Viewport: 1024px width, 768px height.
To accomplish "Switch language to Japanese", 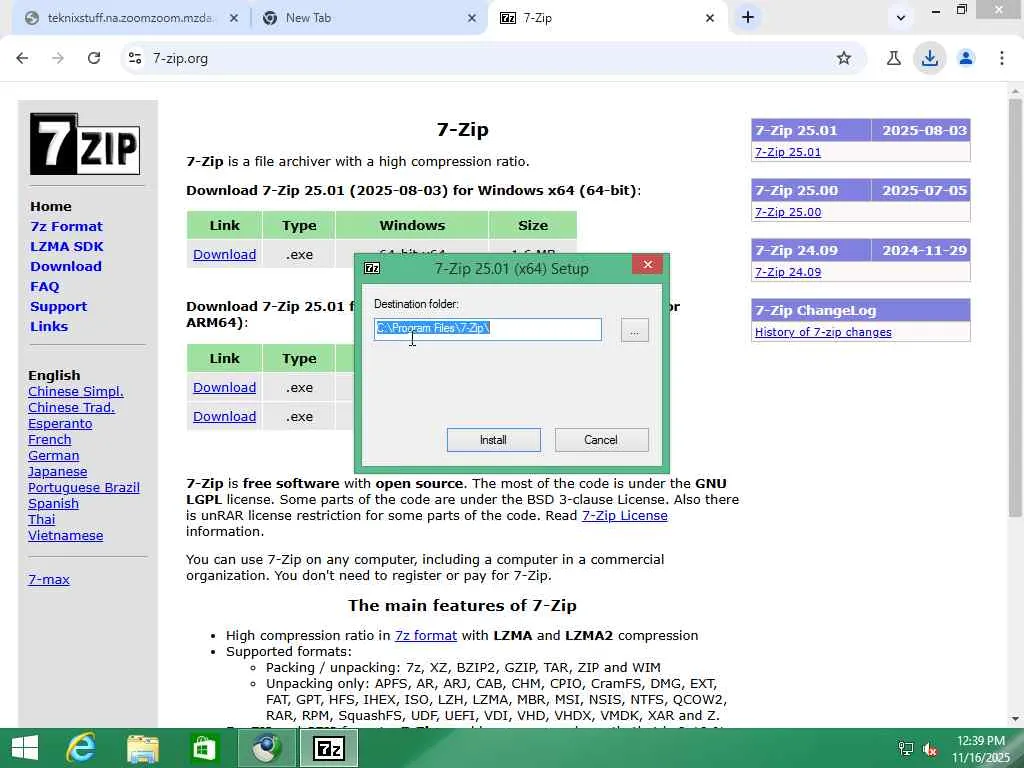I will coord(57,472).
